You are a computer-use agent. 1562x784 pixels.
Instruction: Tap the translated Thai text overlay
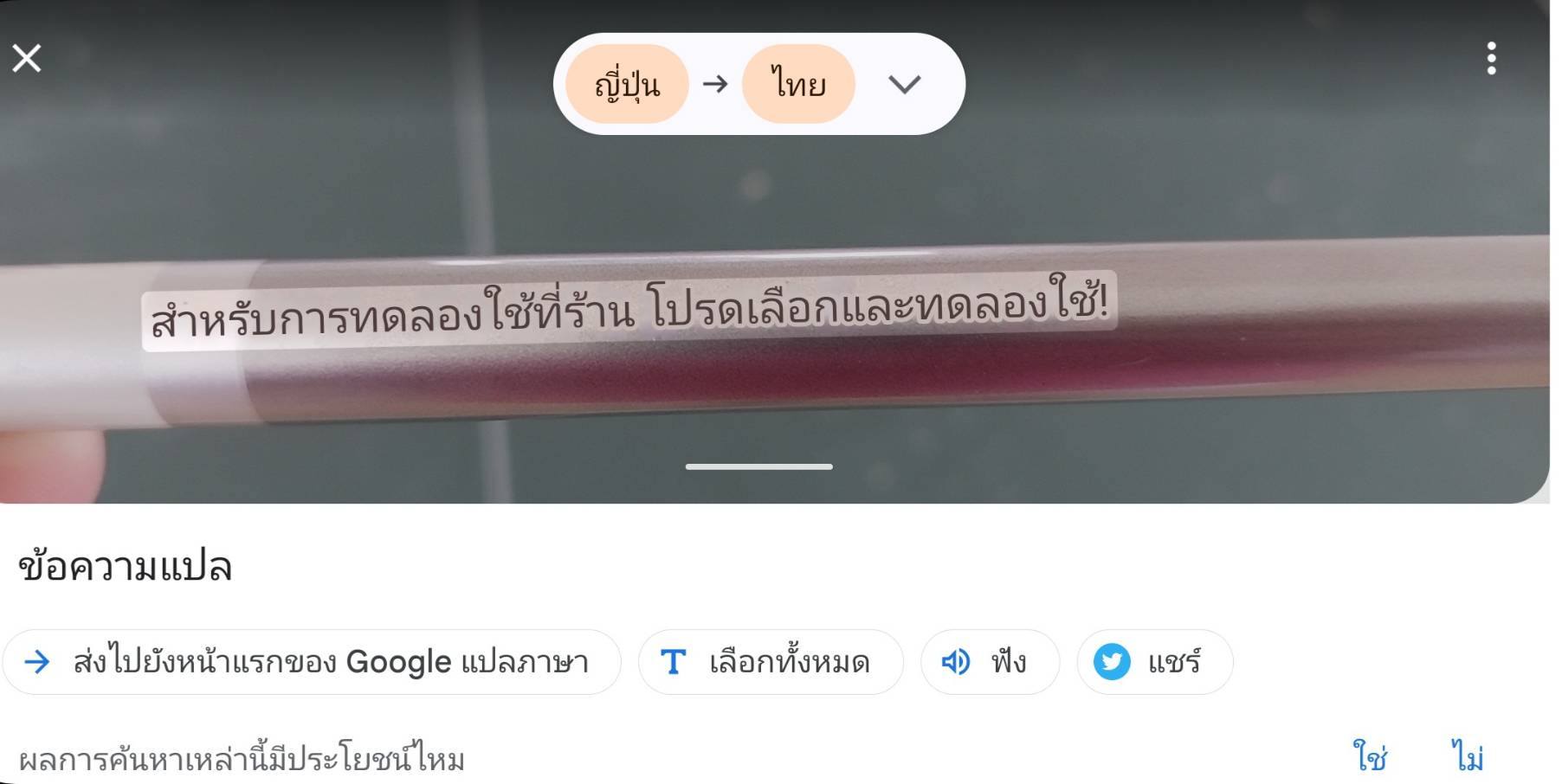click(x=629, y=312)
